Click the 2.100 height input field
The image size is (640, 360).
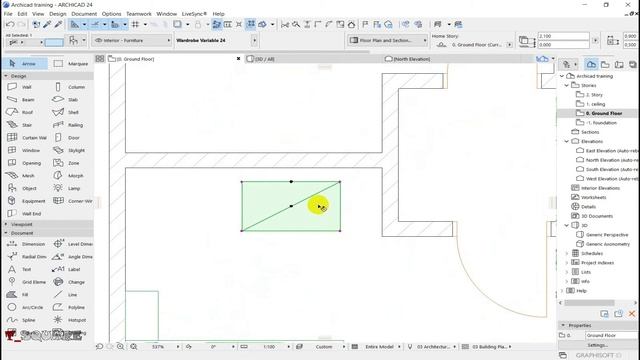pyautogui.click(x=563, y=36)
